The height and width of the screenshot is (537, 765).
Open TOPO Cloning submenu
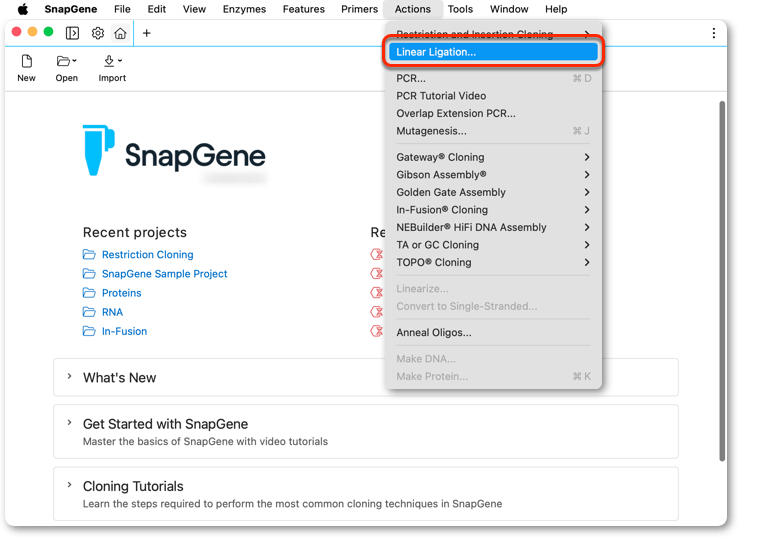click(493, 262)
